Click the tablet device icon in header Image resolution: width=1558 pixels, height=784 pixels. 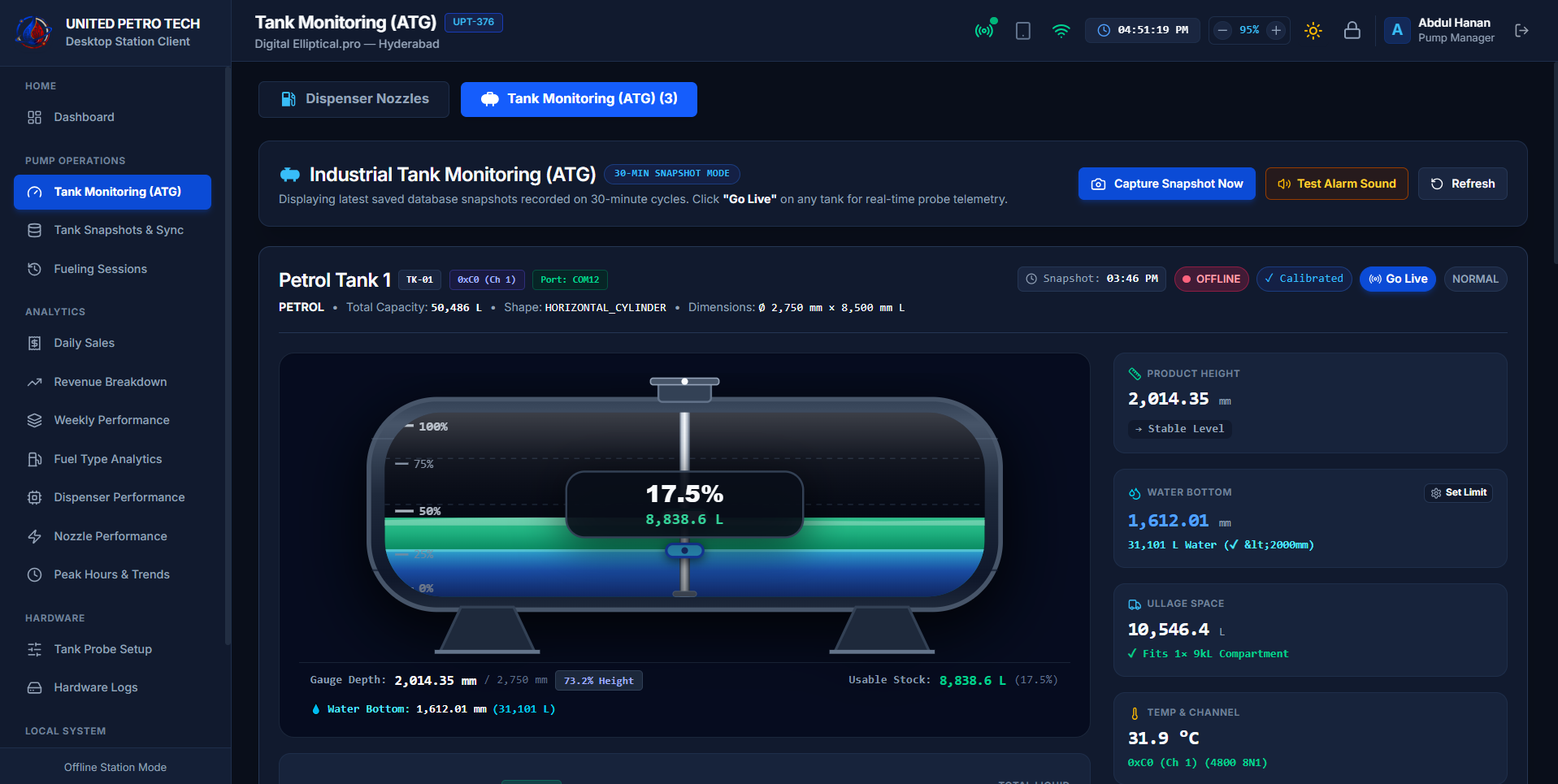1022,31
